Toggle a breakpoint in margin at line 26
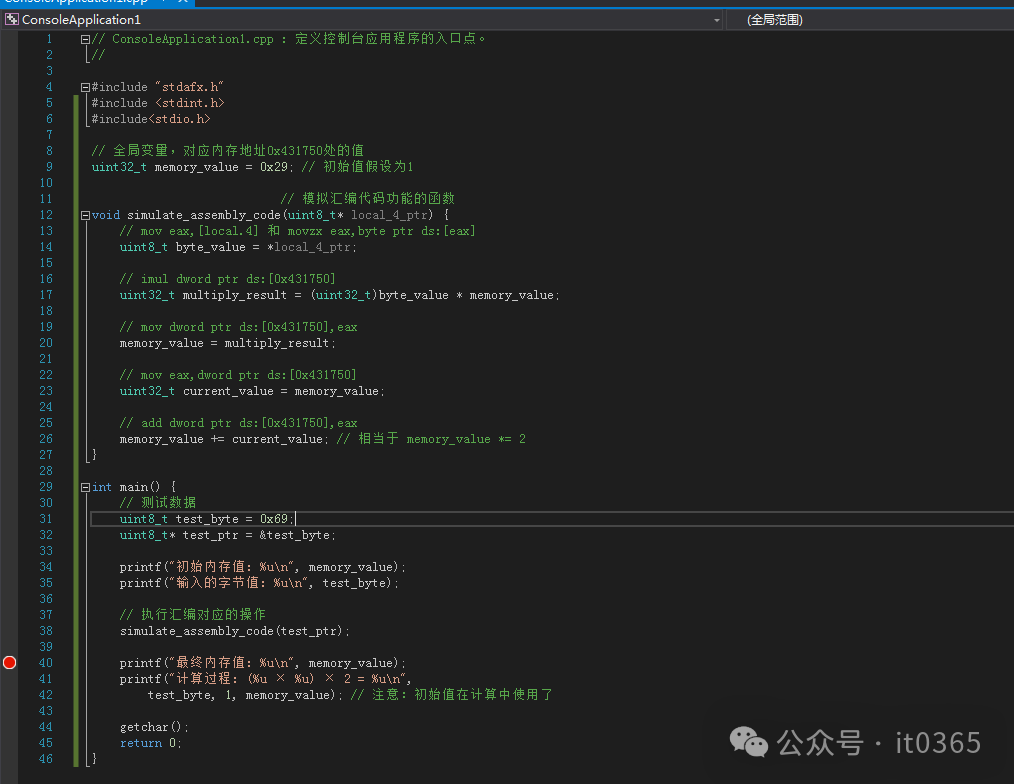The image size is (1014, 784). click(10, 439)
